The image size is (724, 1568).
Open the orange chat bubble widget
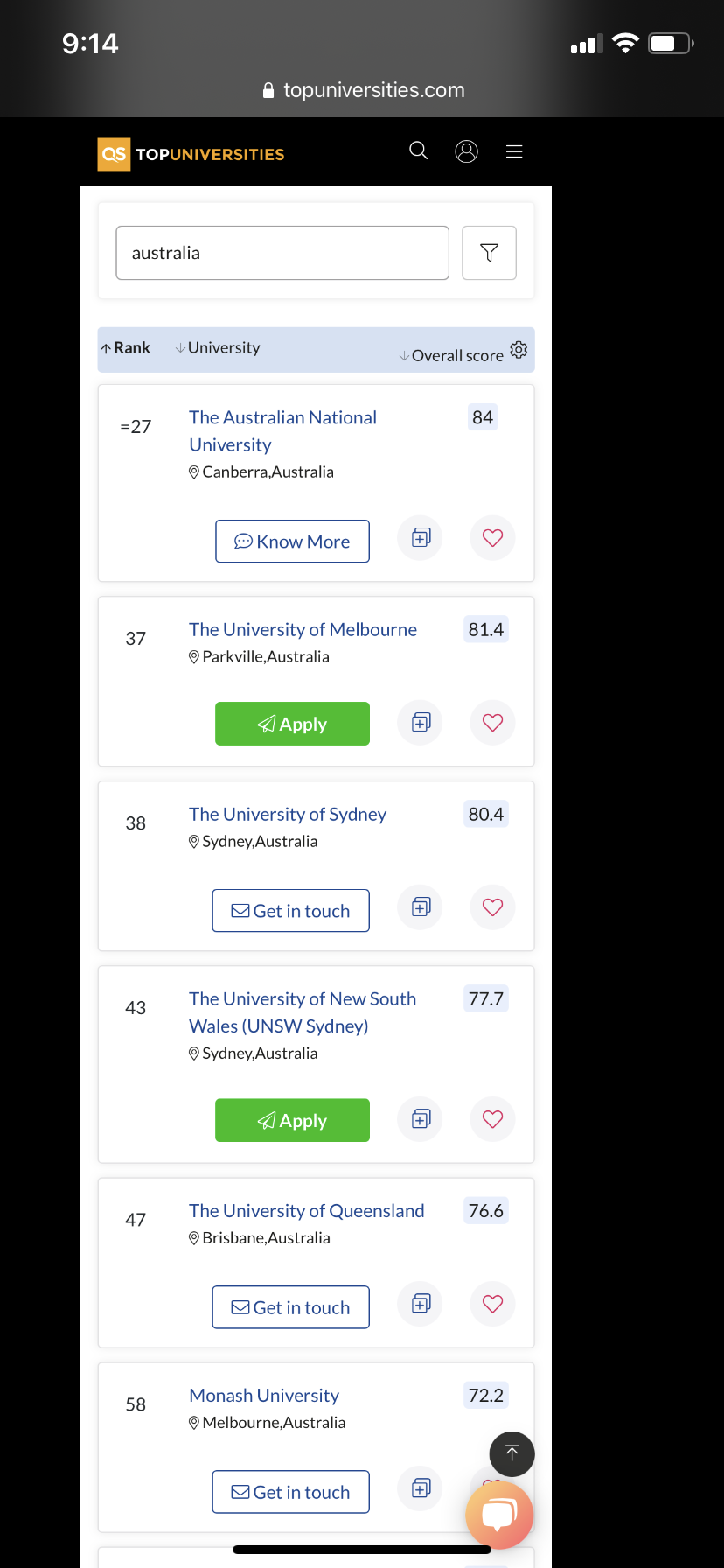[499, 1515]
